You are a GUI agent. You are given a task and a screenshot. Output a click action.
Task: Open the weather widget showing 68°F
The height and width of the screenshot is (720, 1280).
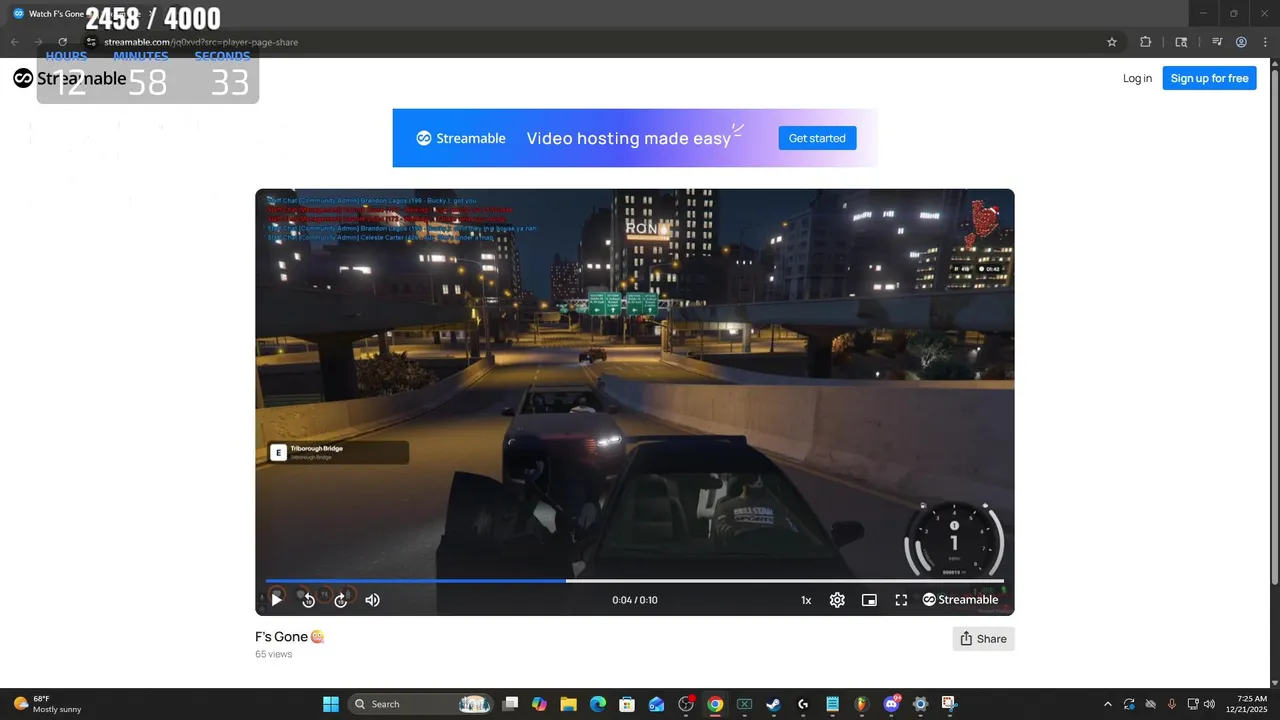(x=47, y=704)
